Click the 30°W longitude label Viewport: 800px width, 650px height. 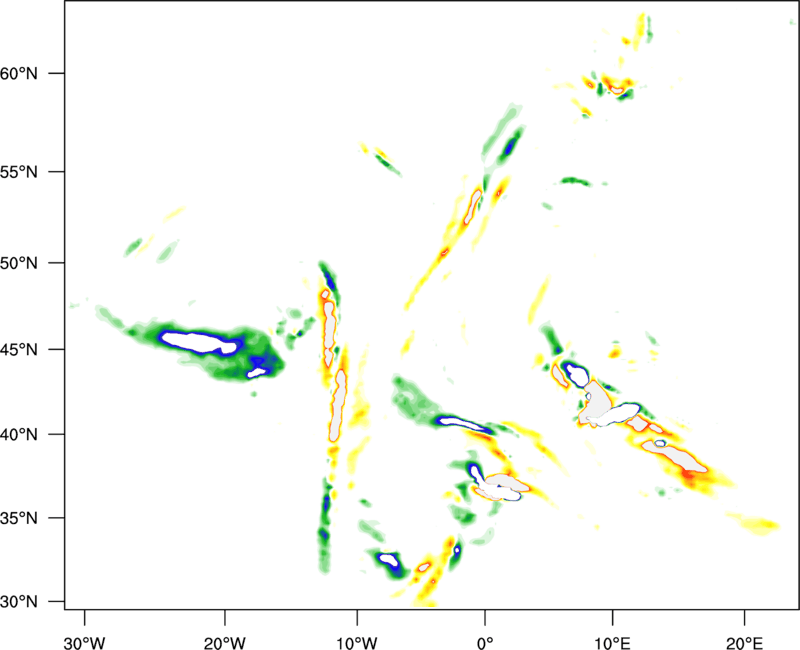(x=84, y=643)
